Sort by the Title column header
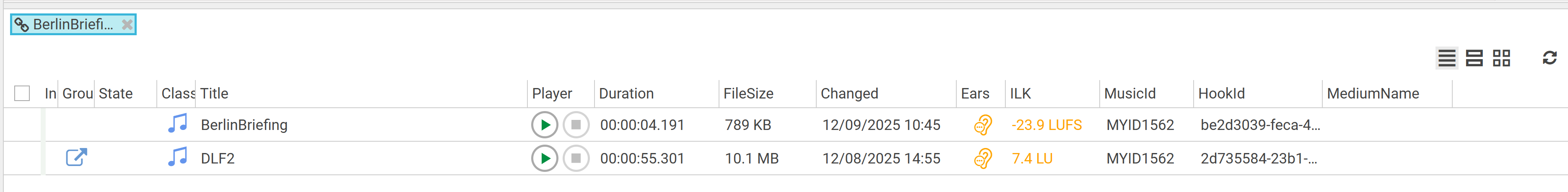1568x192 pixels. (214, 93)
